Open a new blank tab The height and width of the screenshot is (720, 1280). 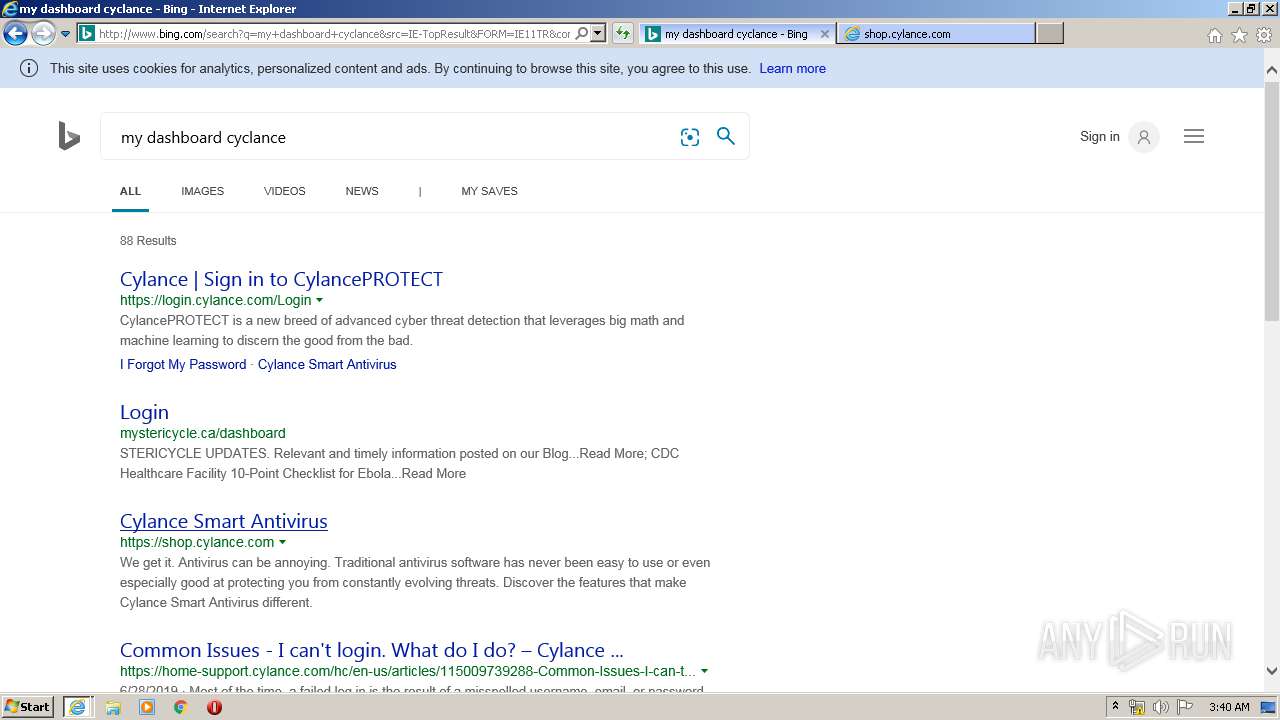coord(1050,34)
